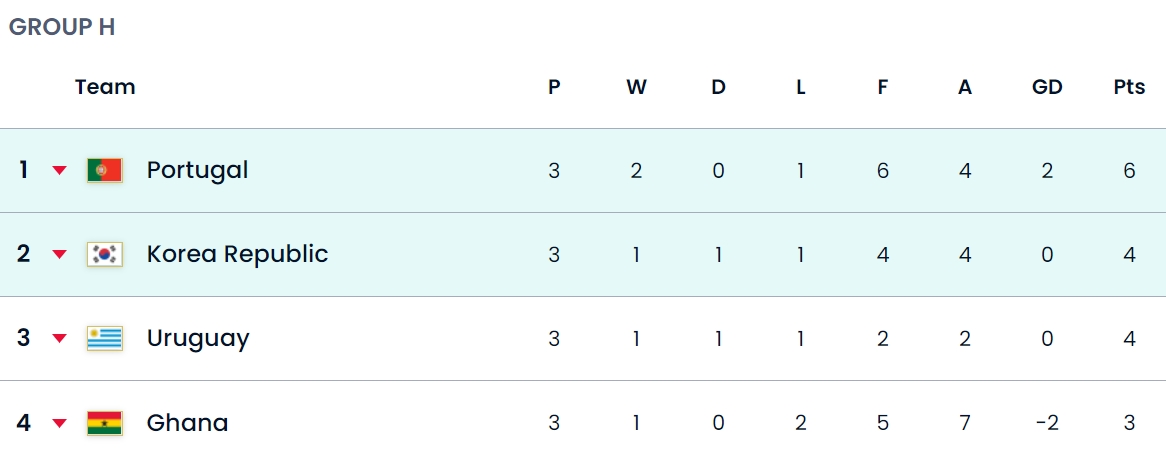Click Portugal's points value of 6
The image size is (1166, 461).
[1129, 171]
